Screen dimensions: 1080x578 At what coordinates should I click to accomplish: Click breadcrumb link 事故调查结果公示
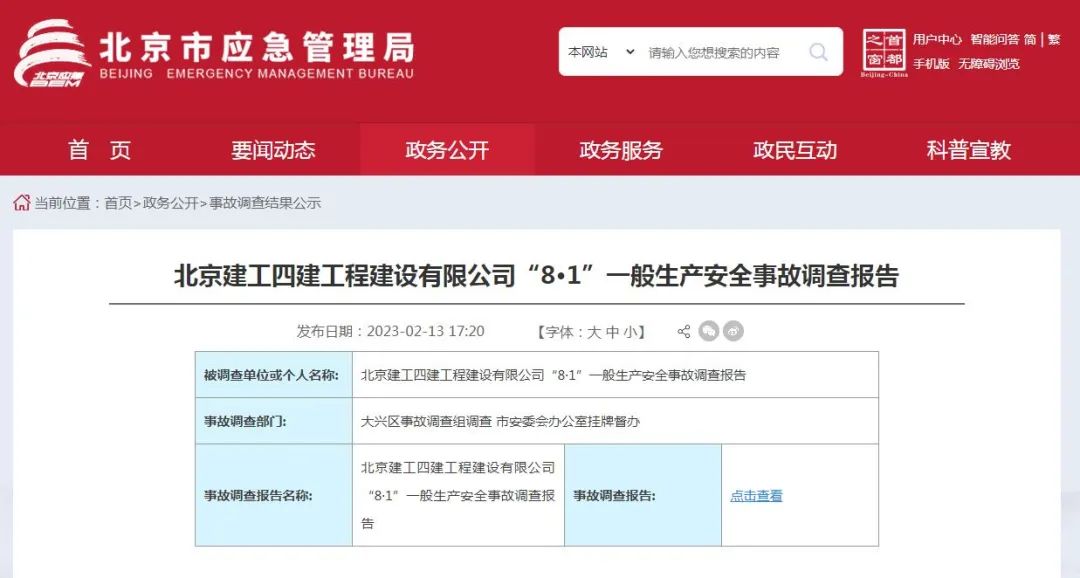coord(265,203)
